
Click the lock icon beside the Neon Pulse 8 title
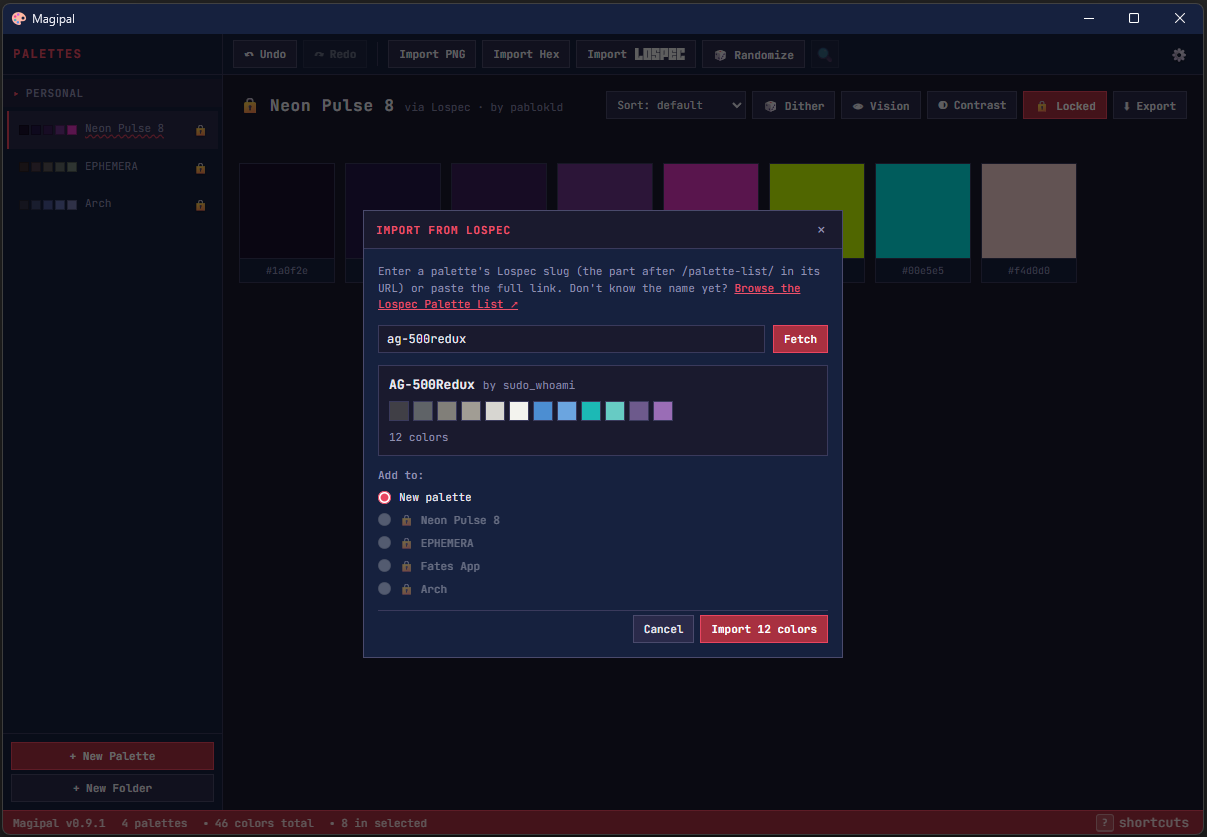pos(250,105)
